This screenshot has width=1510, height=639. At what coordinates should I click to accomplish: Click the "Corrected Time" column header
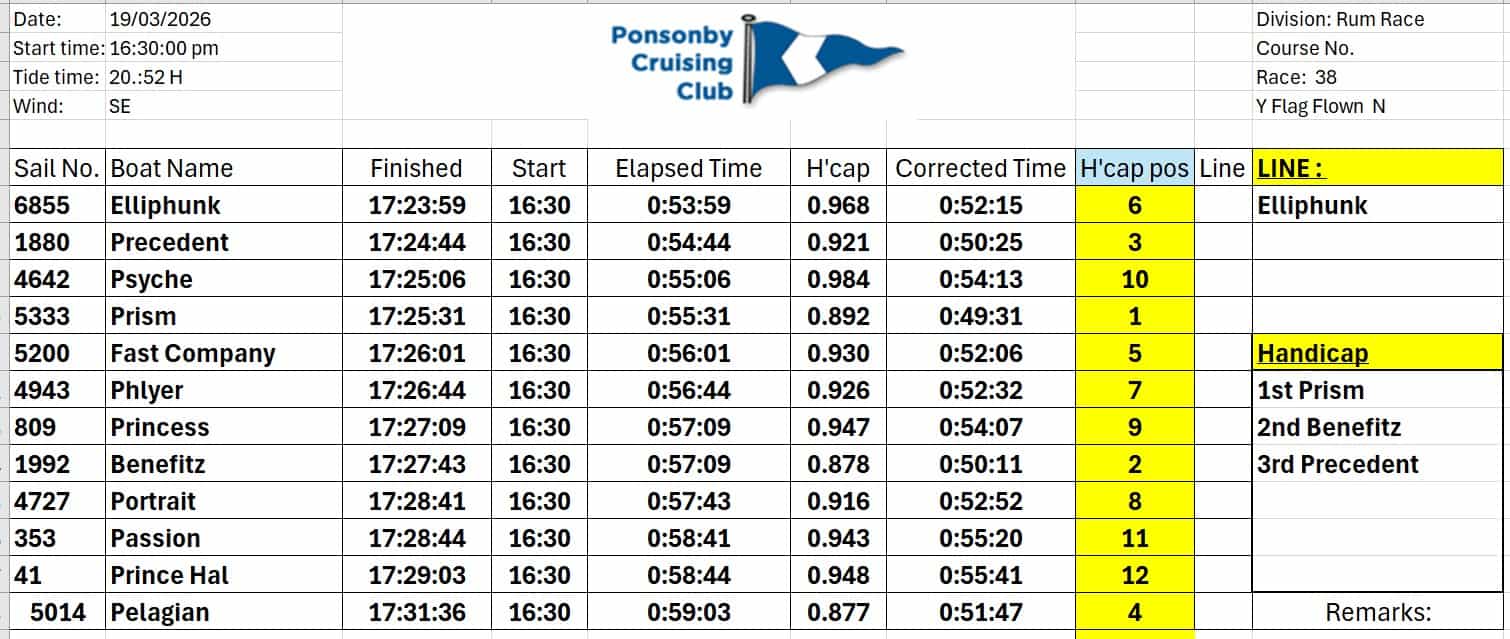pyautogui.click(x=980, y=169)
